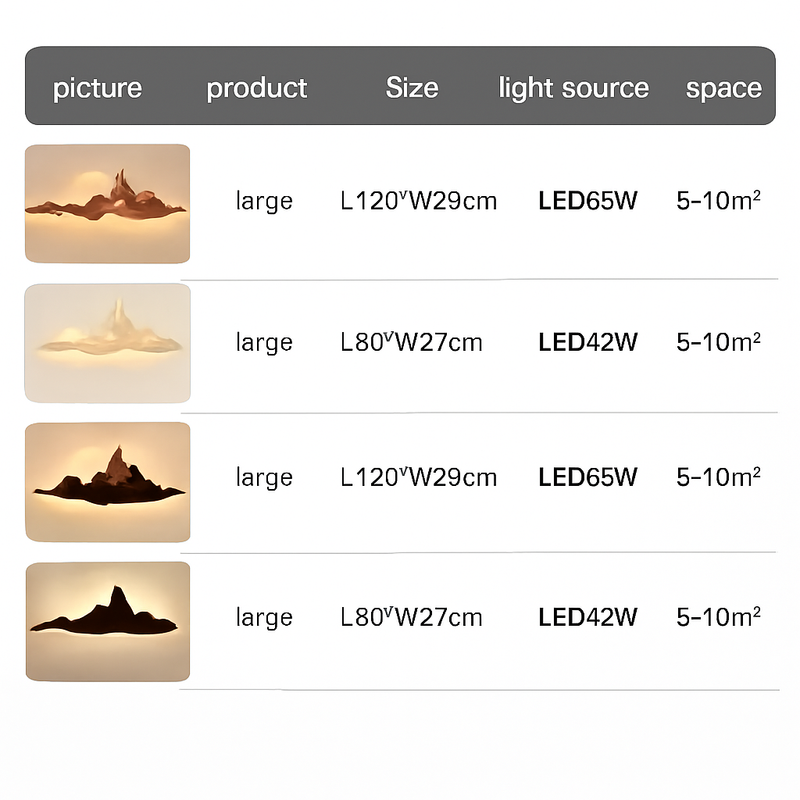This screenshot has width=800, height=800.
Task: Open the white mountain lamp thumbnail
Action: (107, 343)
